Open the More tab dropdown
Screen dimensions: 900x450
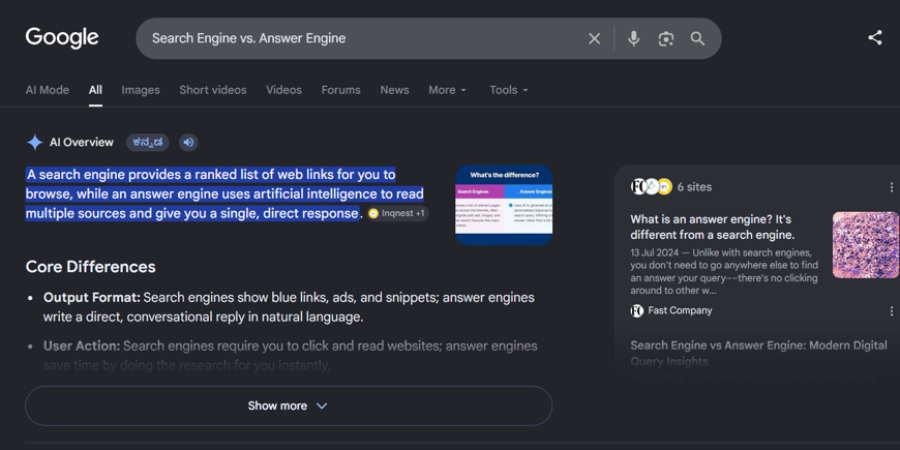[x=448, y=90]
